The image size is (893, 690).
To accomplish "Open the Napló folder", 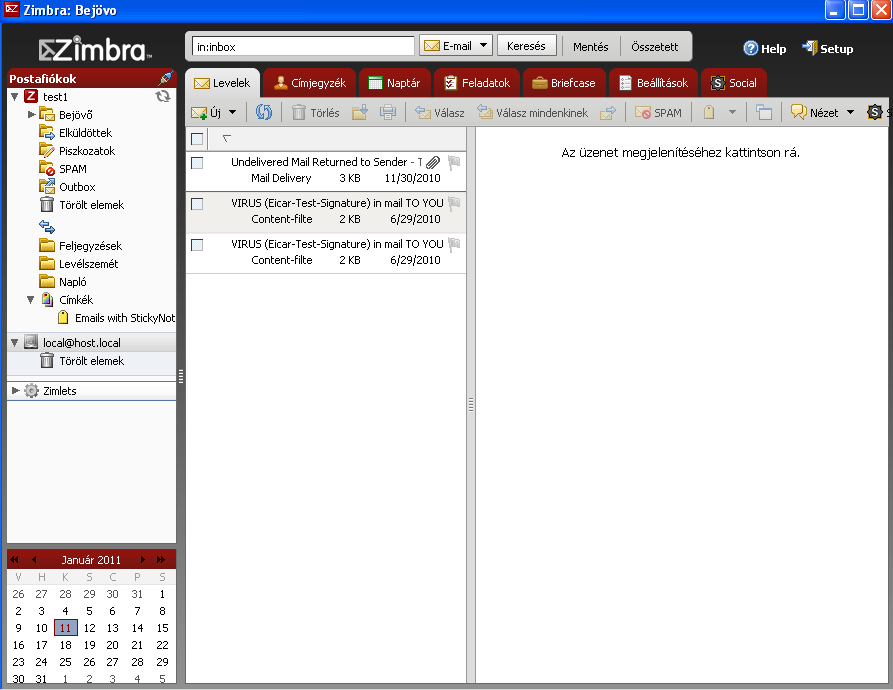I will [x=63, y=282].
